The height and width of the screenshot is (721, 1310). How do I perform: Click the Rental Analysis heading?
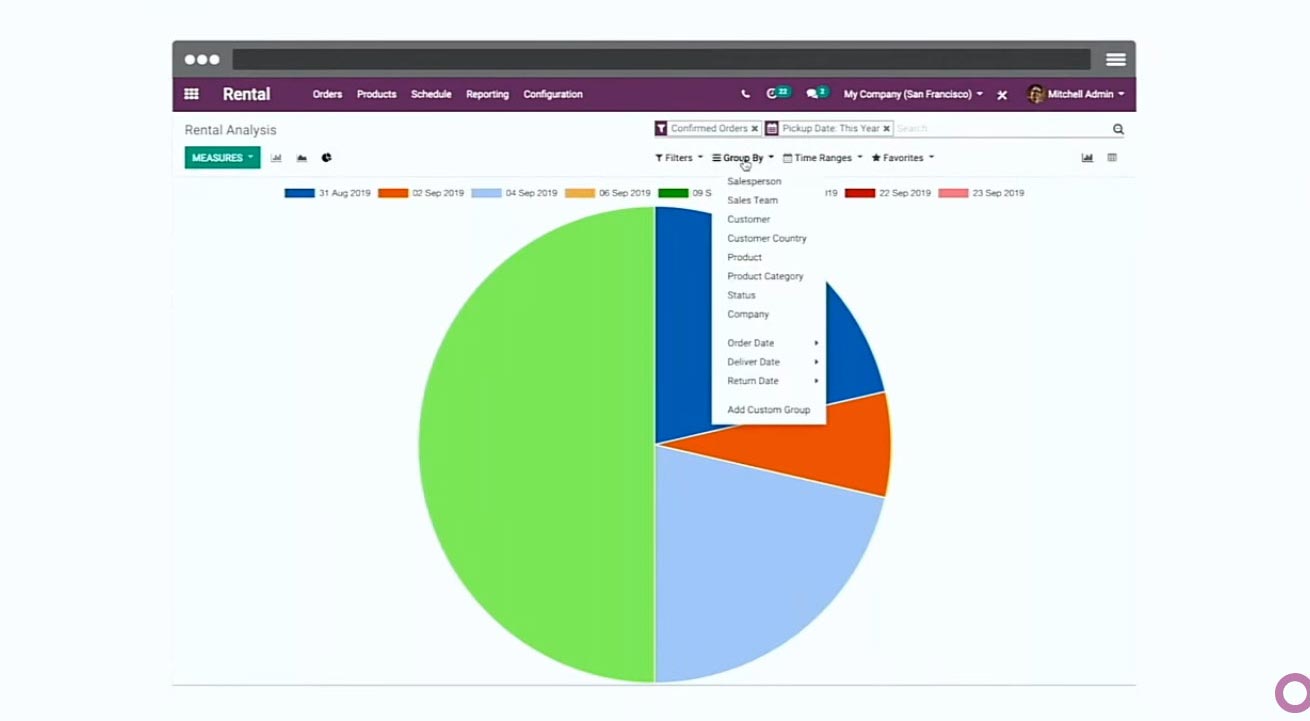pyautogui.click(x=230, y=130)
